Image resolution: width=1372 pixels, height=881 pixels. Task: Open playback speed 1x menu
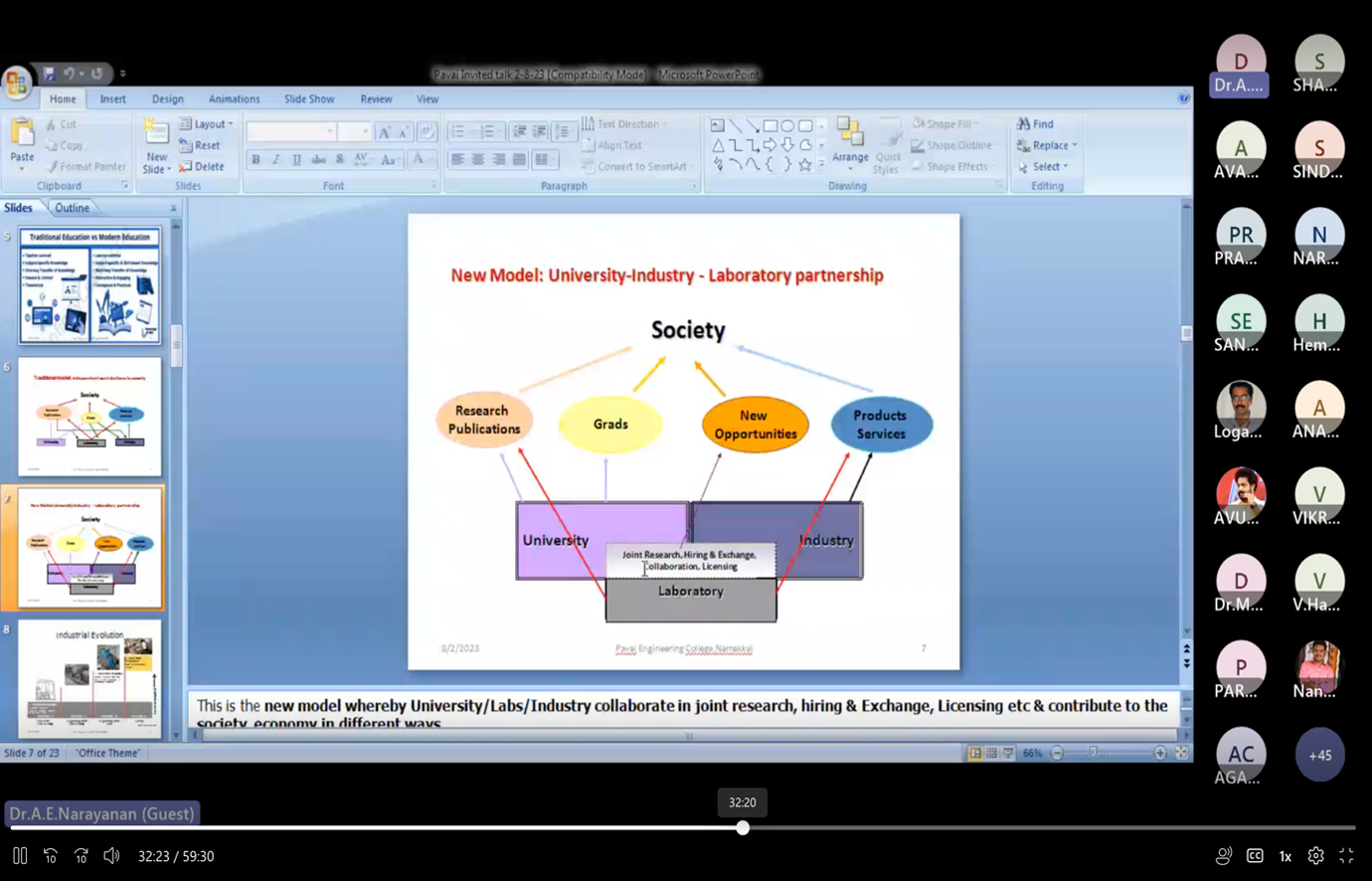(x=1285, y=856)
